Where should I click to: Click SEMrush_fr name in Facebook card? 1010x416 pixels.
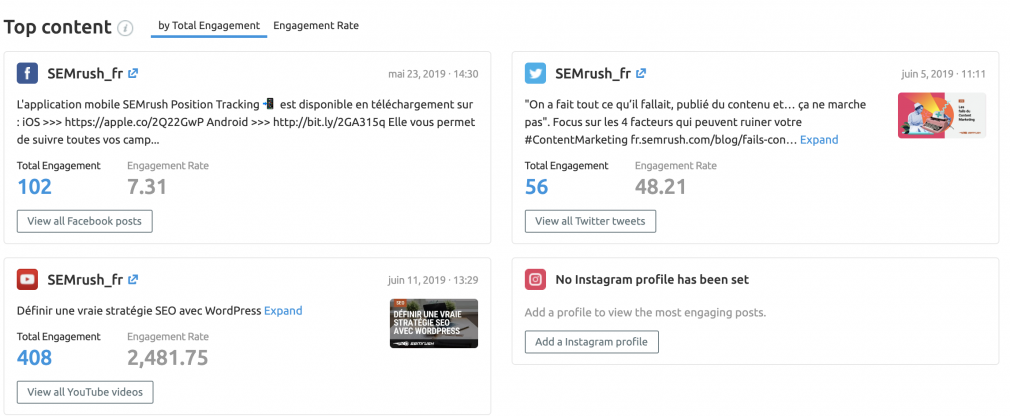click(85, 73)
